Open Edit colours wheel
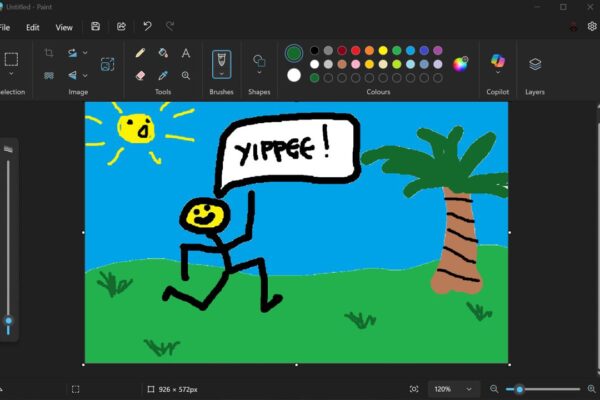 460,64
